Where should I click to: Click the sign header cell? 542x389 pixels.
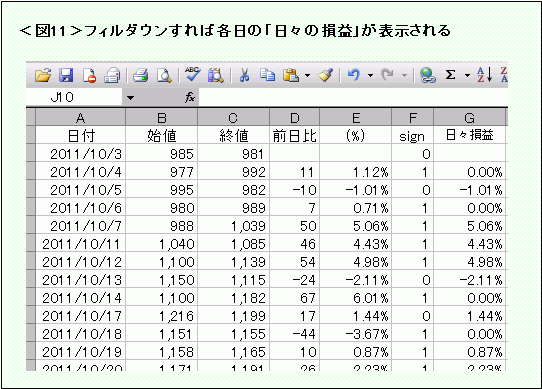[412, 136]
